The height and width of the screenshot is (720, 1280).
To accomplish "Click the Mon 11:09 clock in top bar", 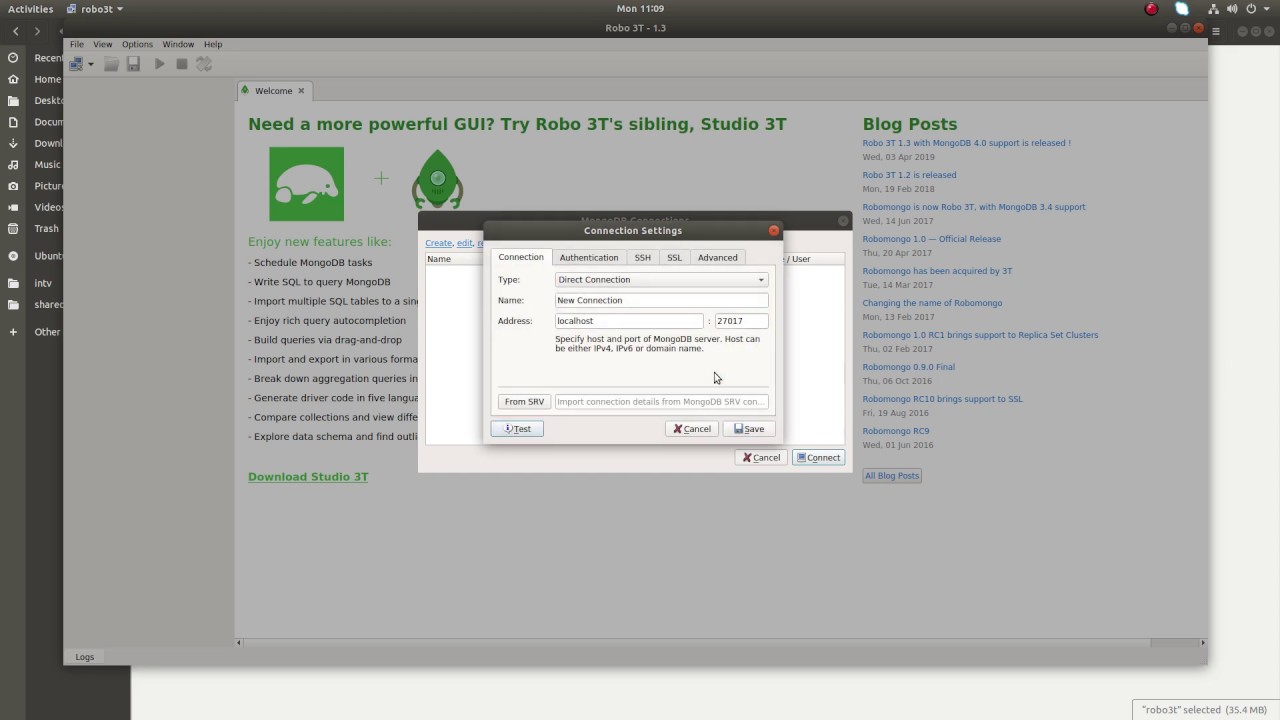I will (640, 9).
